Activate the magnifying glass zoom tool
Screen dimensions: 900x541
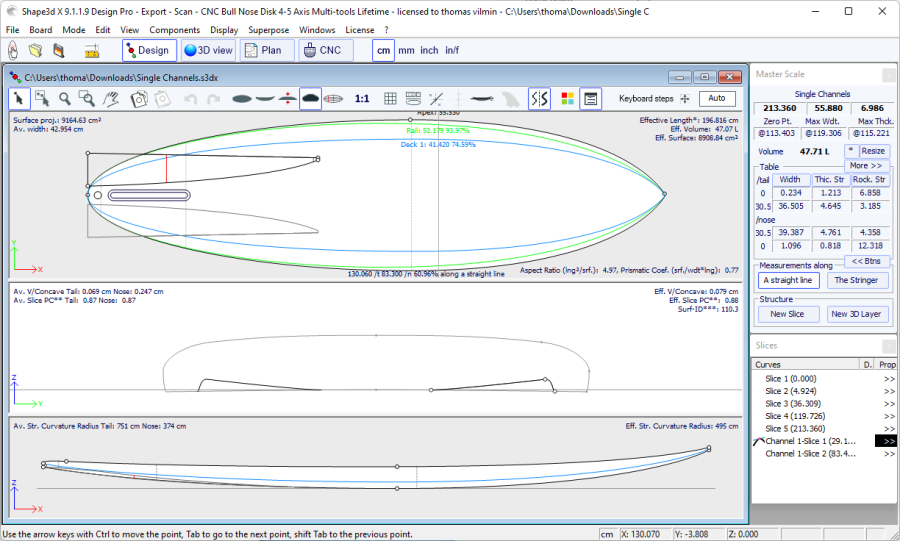65,98
